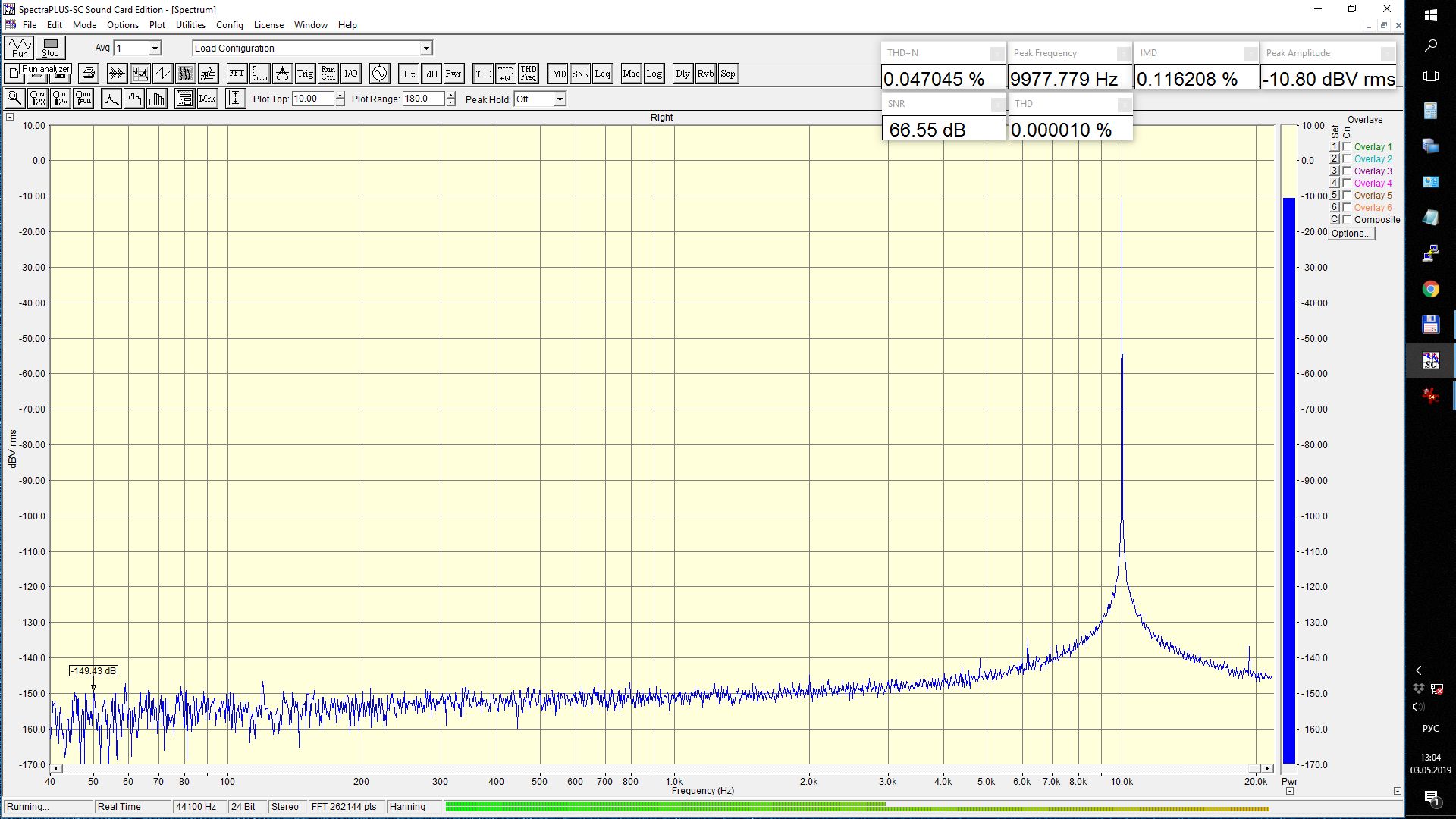This screenshot has width=1456, height=819.
Task: Open the Peak Hold dropdown
Action: click(x=560, y=99)
